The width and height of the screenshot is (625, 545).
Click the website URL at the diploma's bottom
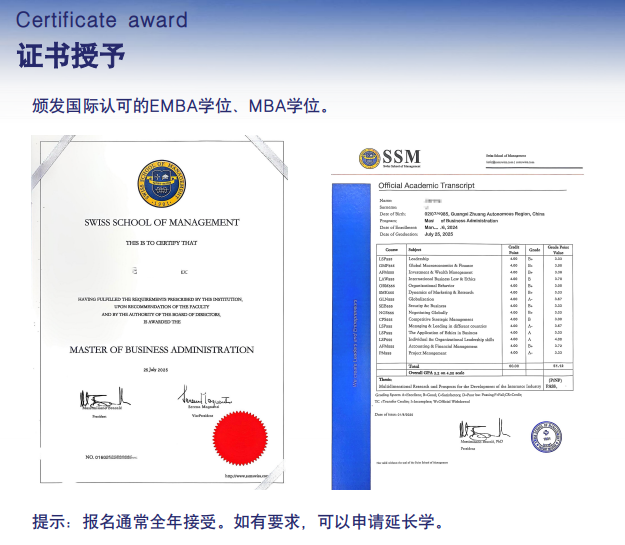pos(246,475)
